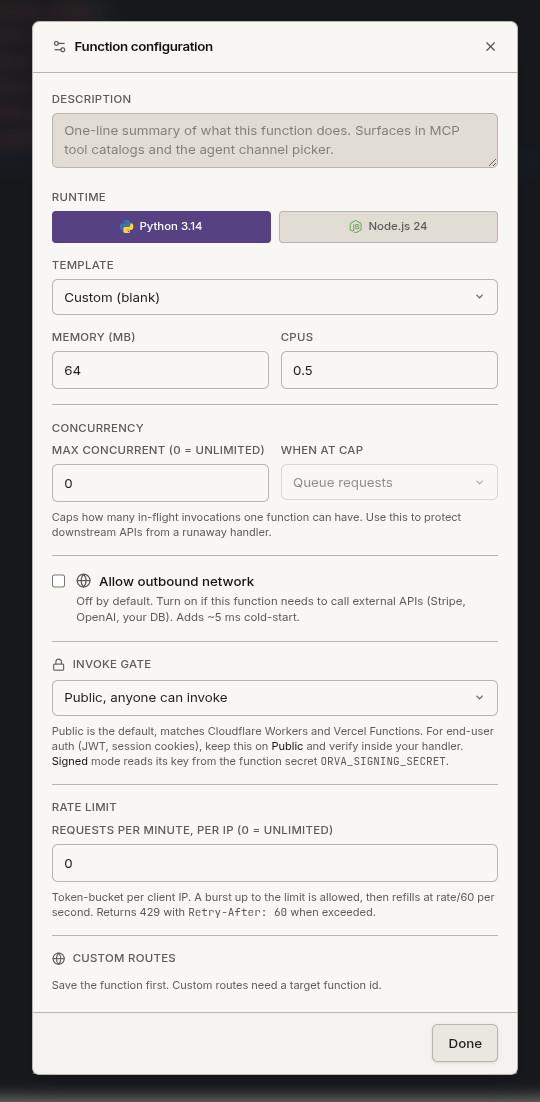Click the Memory (MB) field showing 64

(x=160, y=370)
